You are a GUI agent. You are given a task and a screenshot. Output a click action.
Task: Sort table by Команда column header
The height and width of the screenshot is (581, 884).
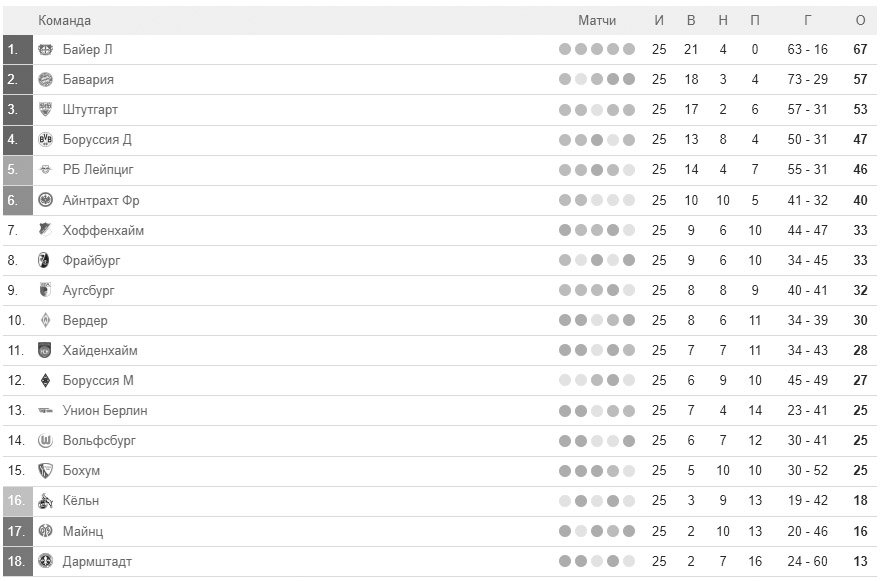(64, 20)
